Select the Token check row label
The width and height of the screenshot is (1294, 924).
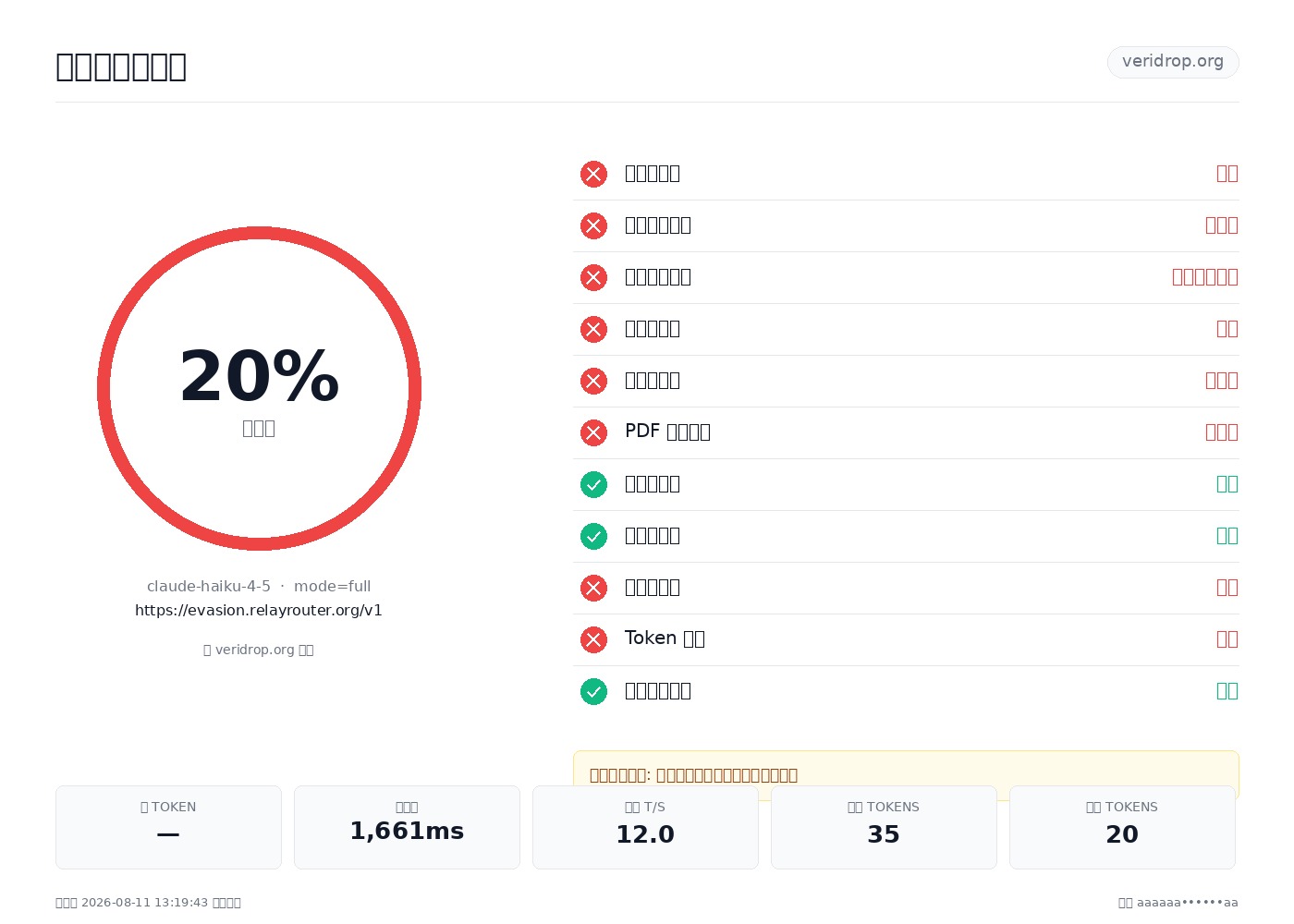click(x=665, y=638)
